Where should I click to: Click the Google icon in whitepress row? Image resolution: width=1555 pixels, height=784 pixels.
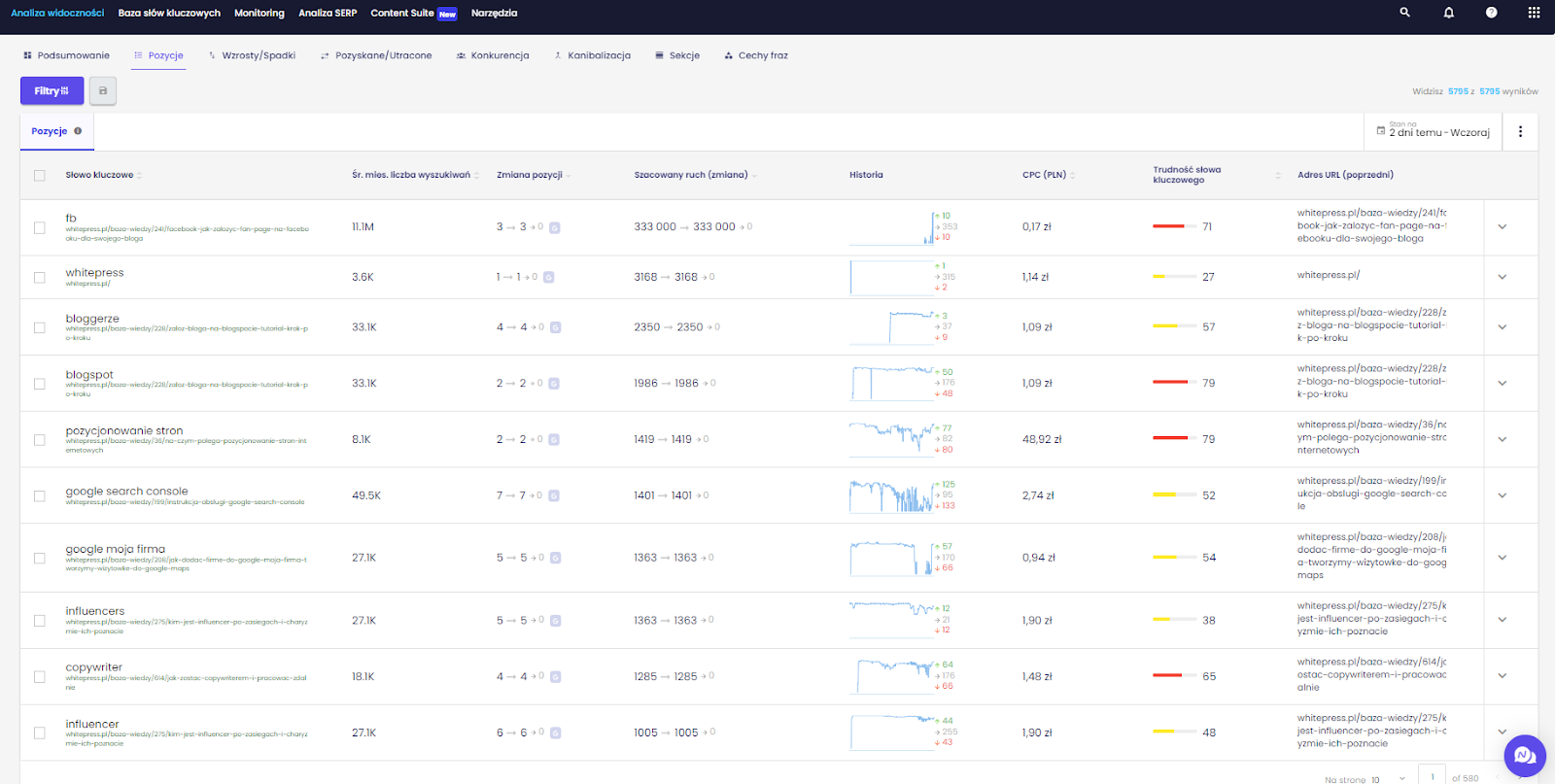point(548,277)
